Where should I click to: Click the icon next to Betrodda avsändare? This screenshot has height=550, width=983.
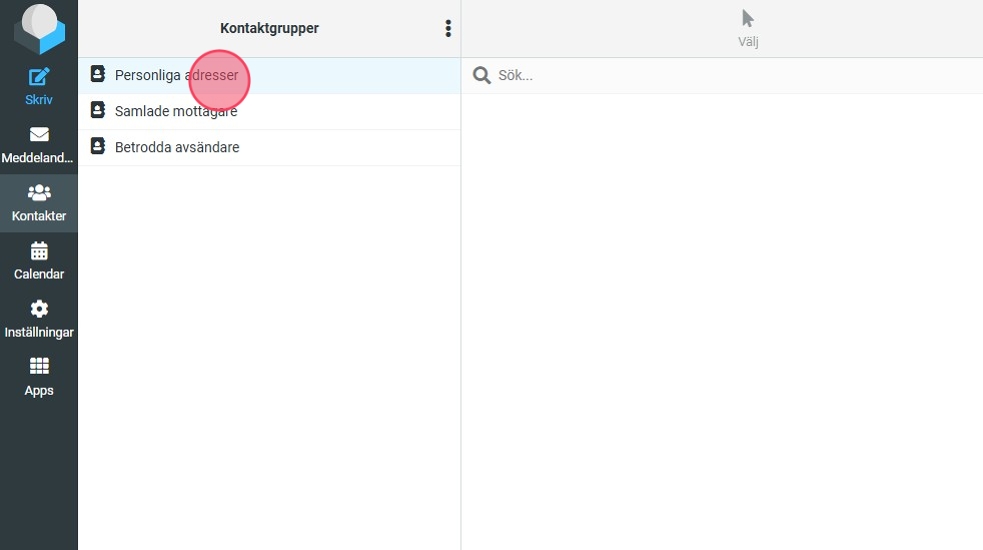point(97,146)
